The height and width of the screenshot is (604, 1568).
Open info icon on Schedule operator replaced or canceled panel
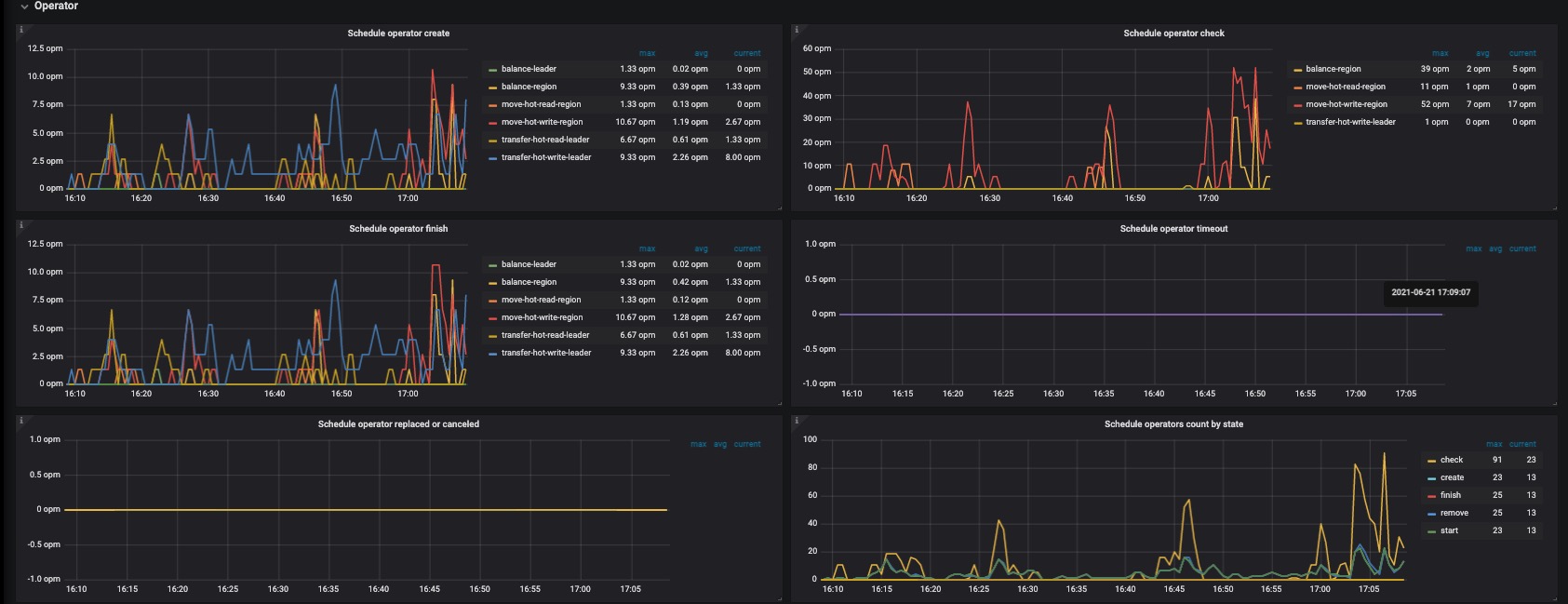click(21, 421)
